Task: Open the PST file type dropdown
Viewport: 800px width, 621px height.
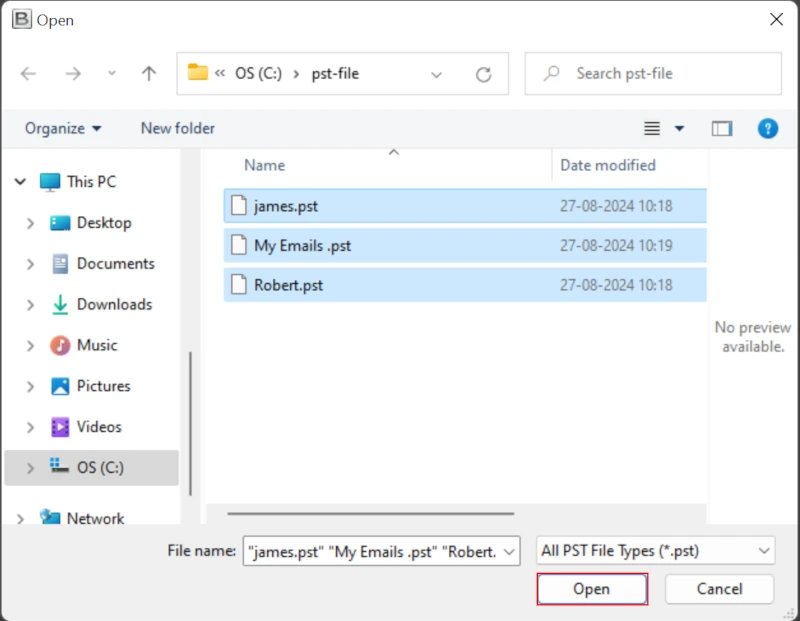Action: (765, 550)
